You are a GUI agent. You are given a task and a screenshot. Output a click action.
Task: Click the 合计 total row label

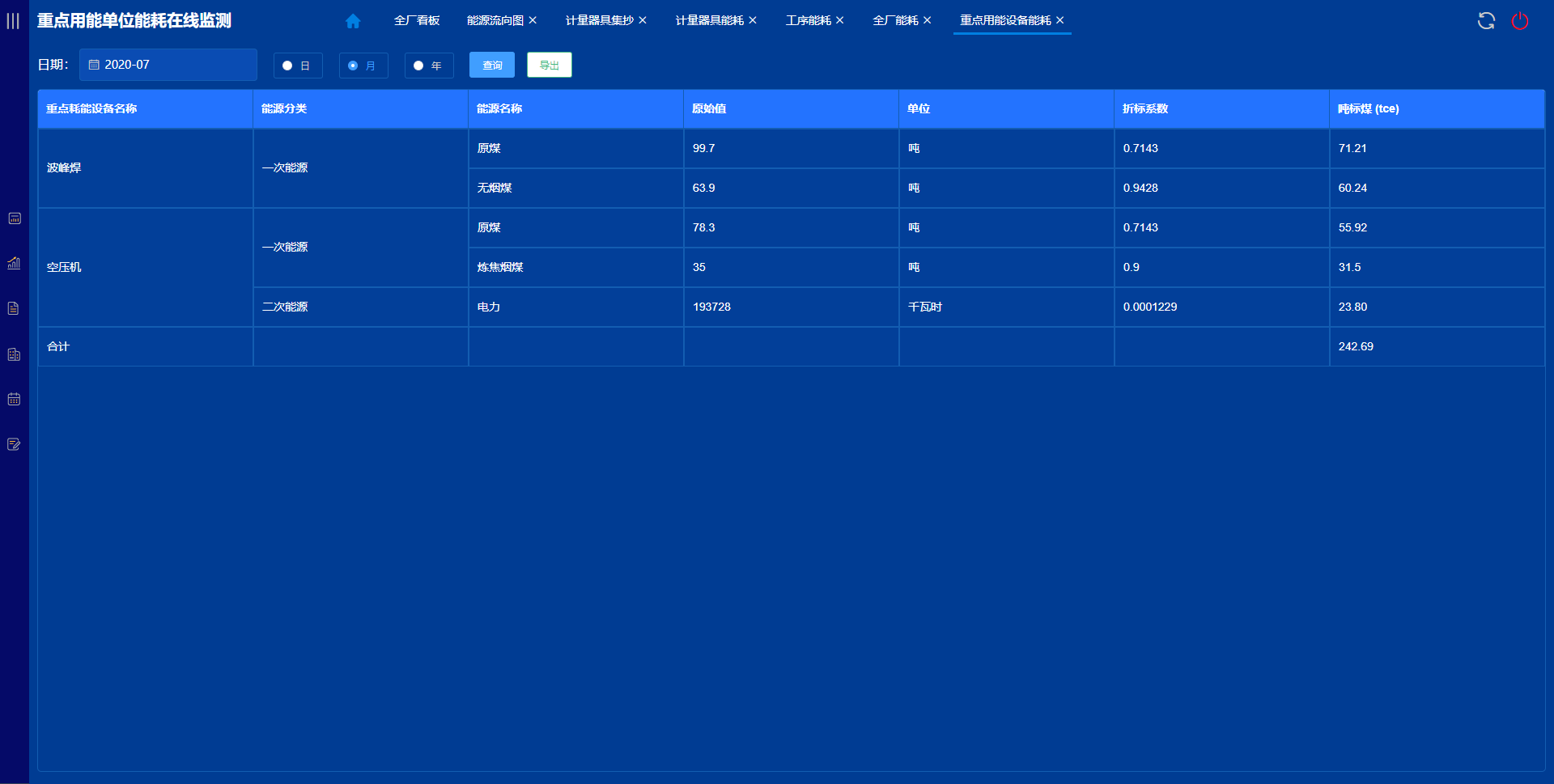point(58,346)
